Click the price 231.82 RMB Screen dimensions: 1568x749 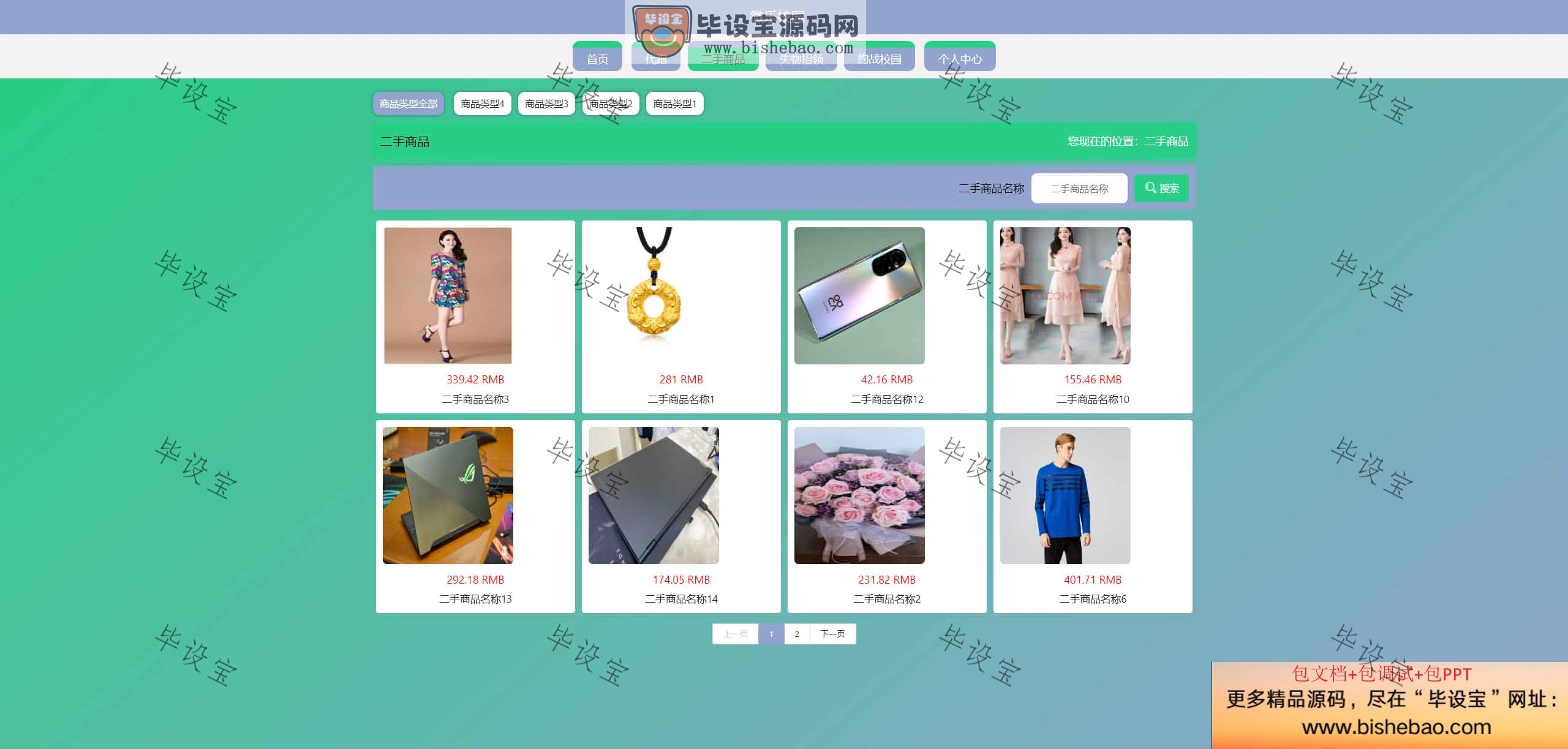(x=887, y=580)
